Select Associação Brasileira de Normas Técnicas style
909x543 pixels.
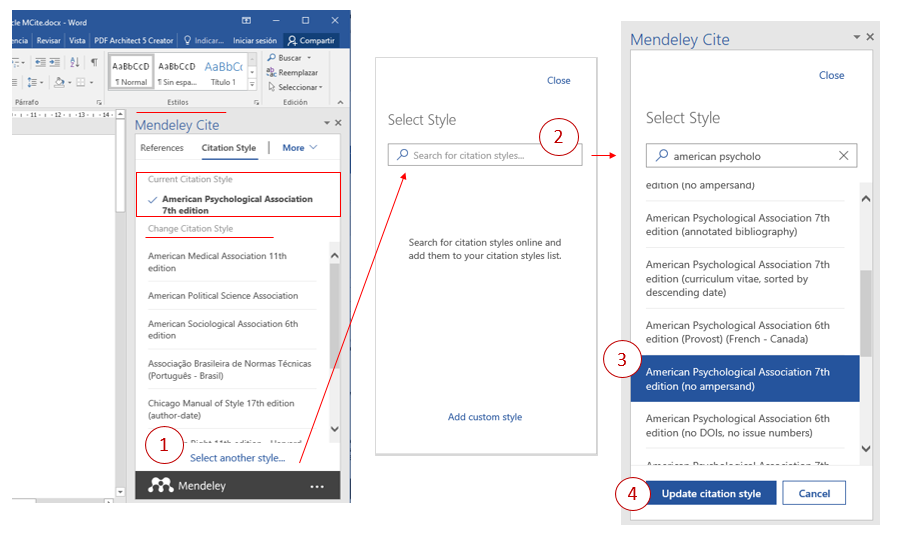pos(232,370)
